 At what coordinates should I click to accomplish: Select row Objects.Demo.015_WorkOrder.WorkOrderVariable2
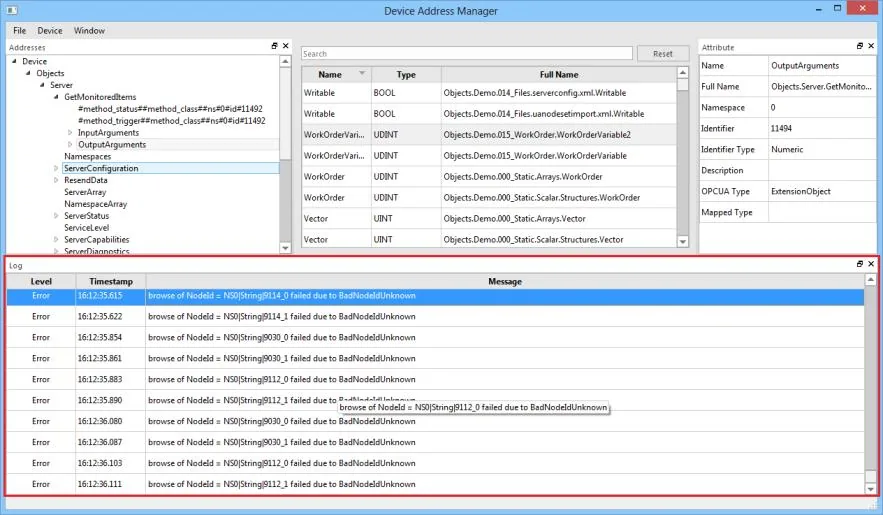[x=489, y=135]
